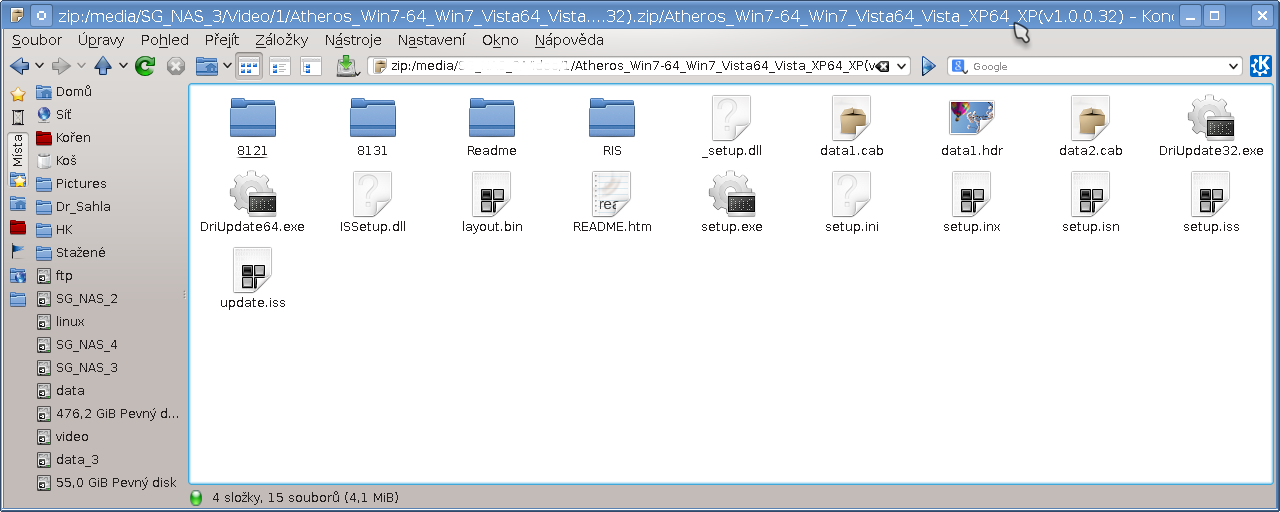This screenshot has height=512, width=1280.
Task: Open the search box suggestions dropdown
Action: click(x=1233, y=66)
